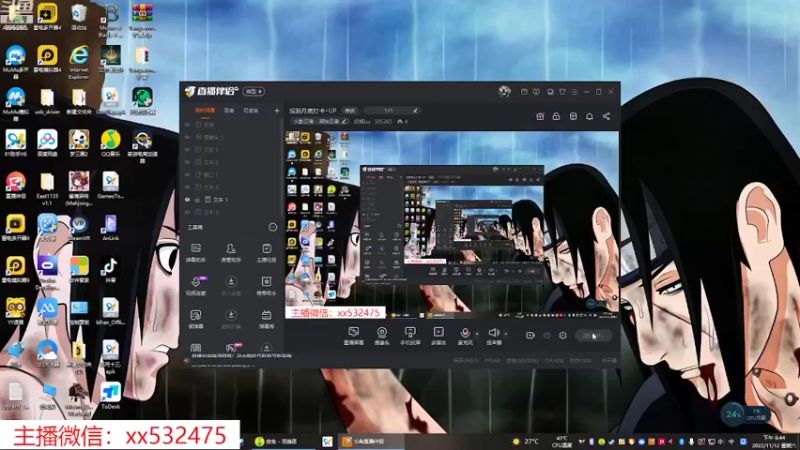The image size is (800, 450).
Task: Click the padlock icon in top-right toolbar
Action: (x=556, y=116)
